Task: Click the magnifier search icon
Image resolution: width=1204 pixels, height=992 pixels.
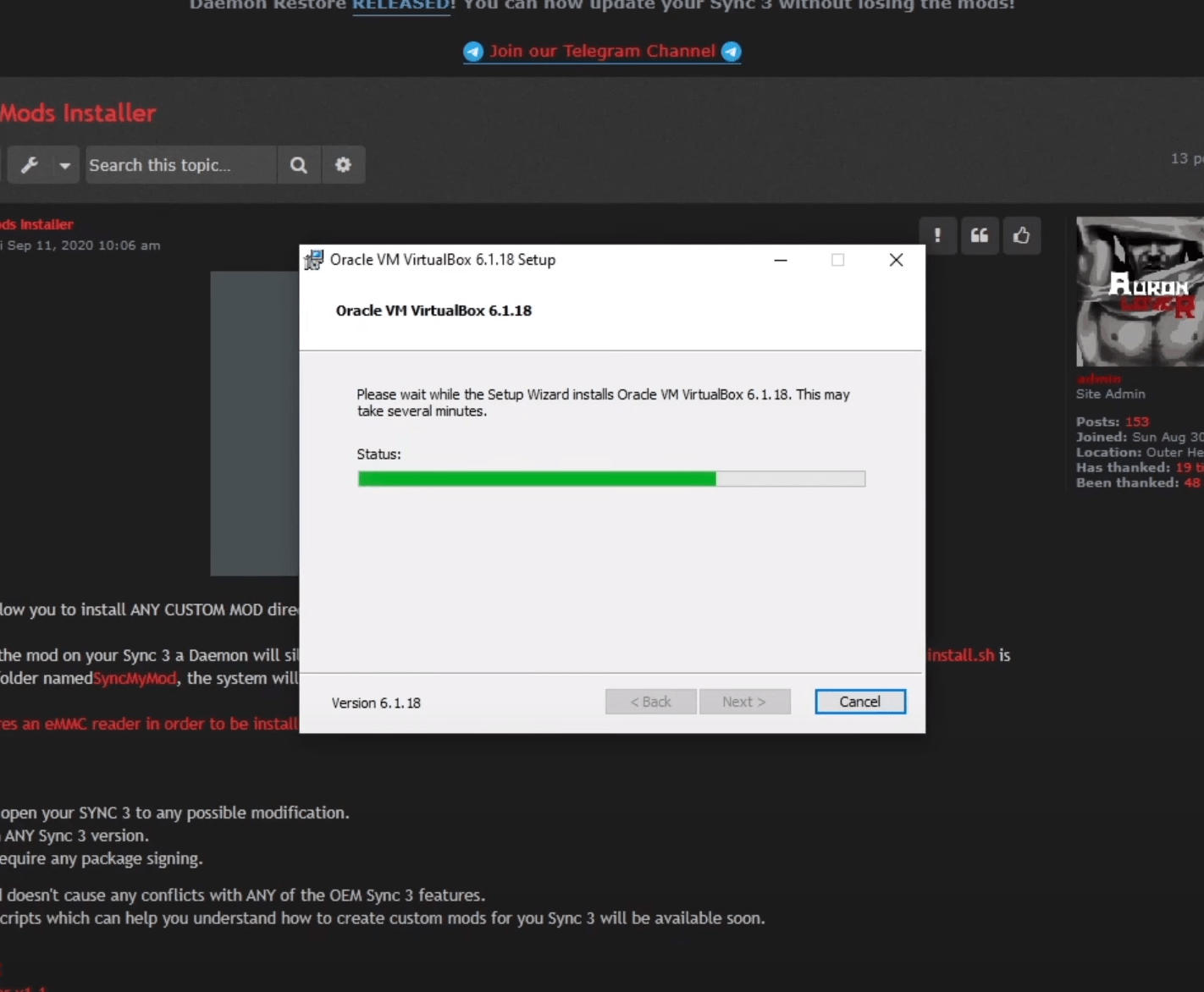Action: [299, 165]
